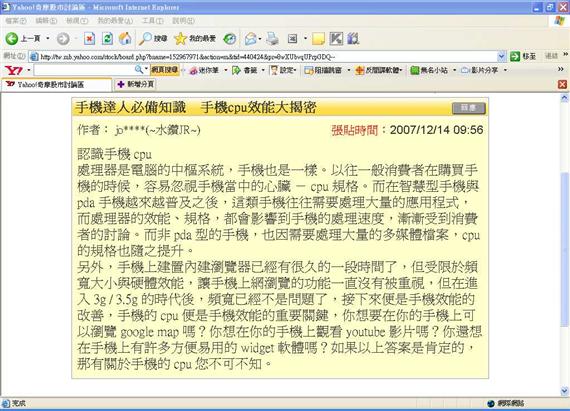Click the Yahoo Y! logo on toolbar
The width and height of the screenshot is (570, 411).
coord(15,70)
